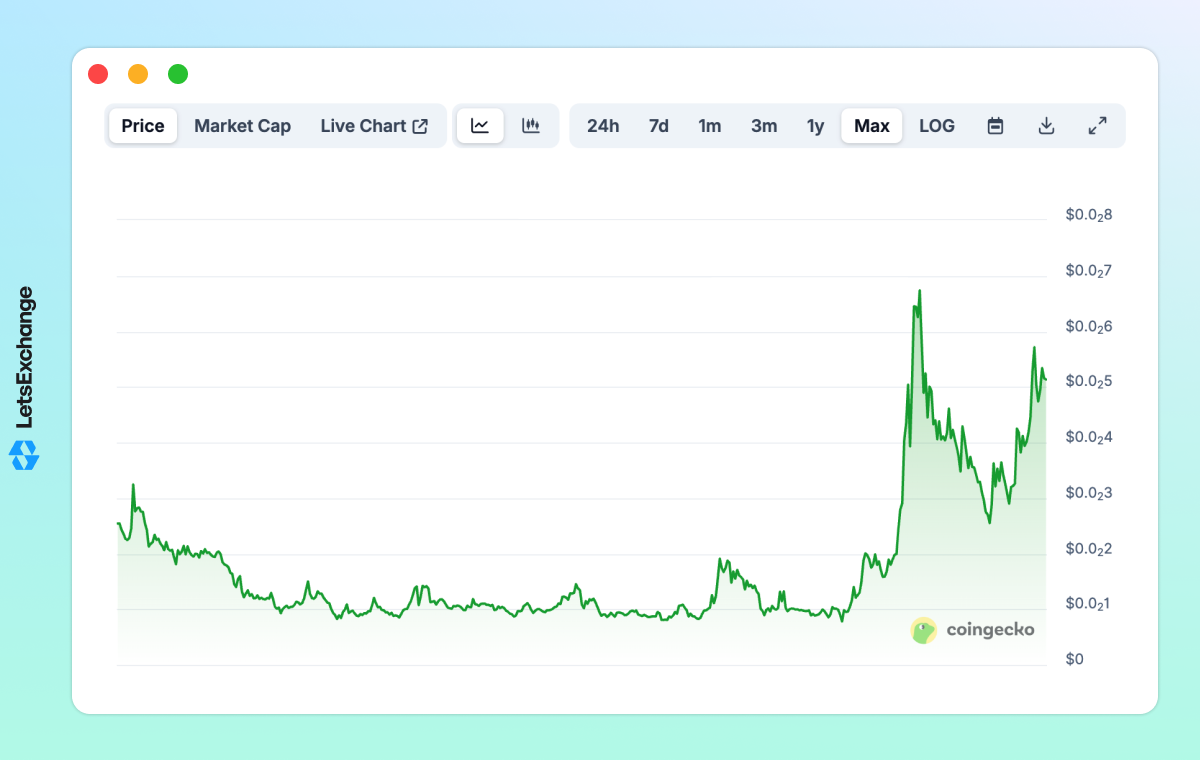
Task: Switch to candlestick chart view icon
Action: tap(531, 126)
